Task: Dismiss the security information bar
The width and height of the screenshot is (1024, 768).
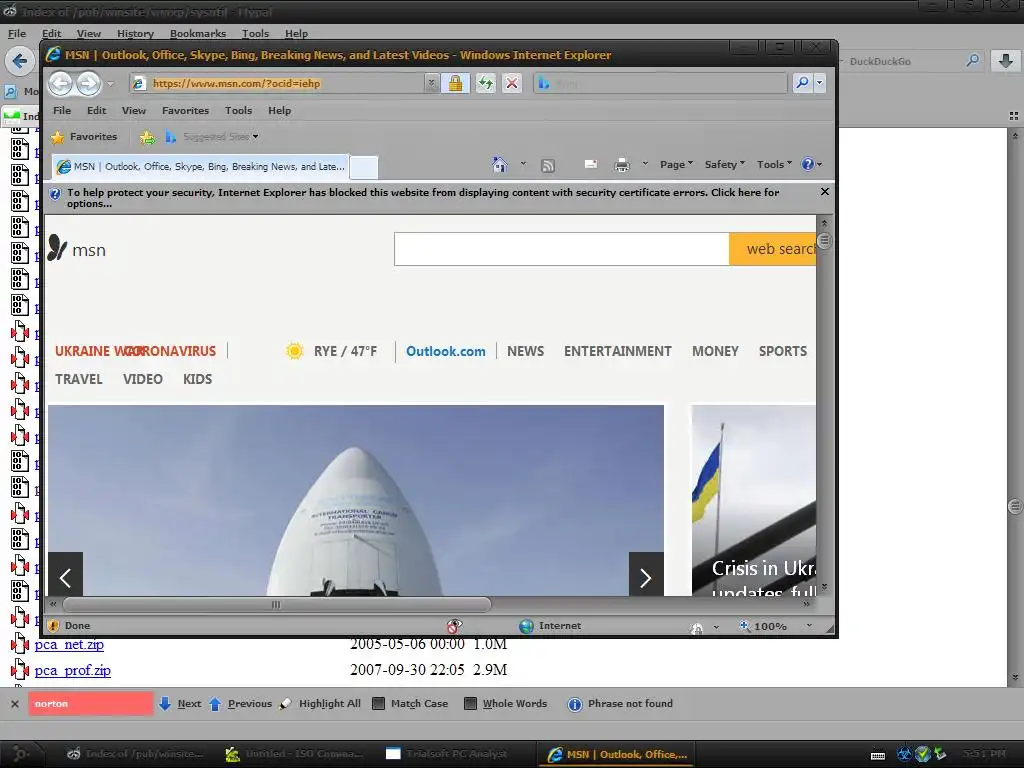Action: (x=825, y=191)
